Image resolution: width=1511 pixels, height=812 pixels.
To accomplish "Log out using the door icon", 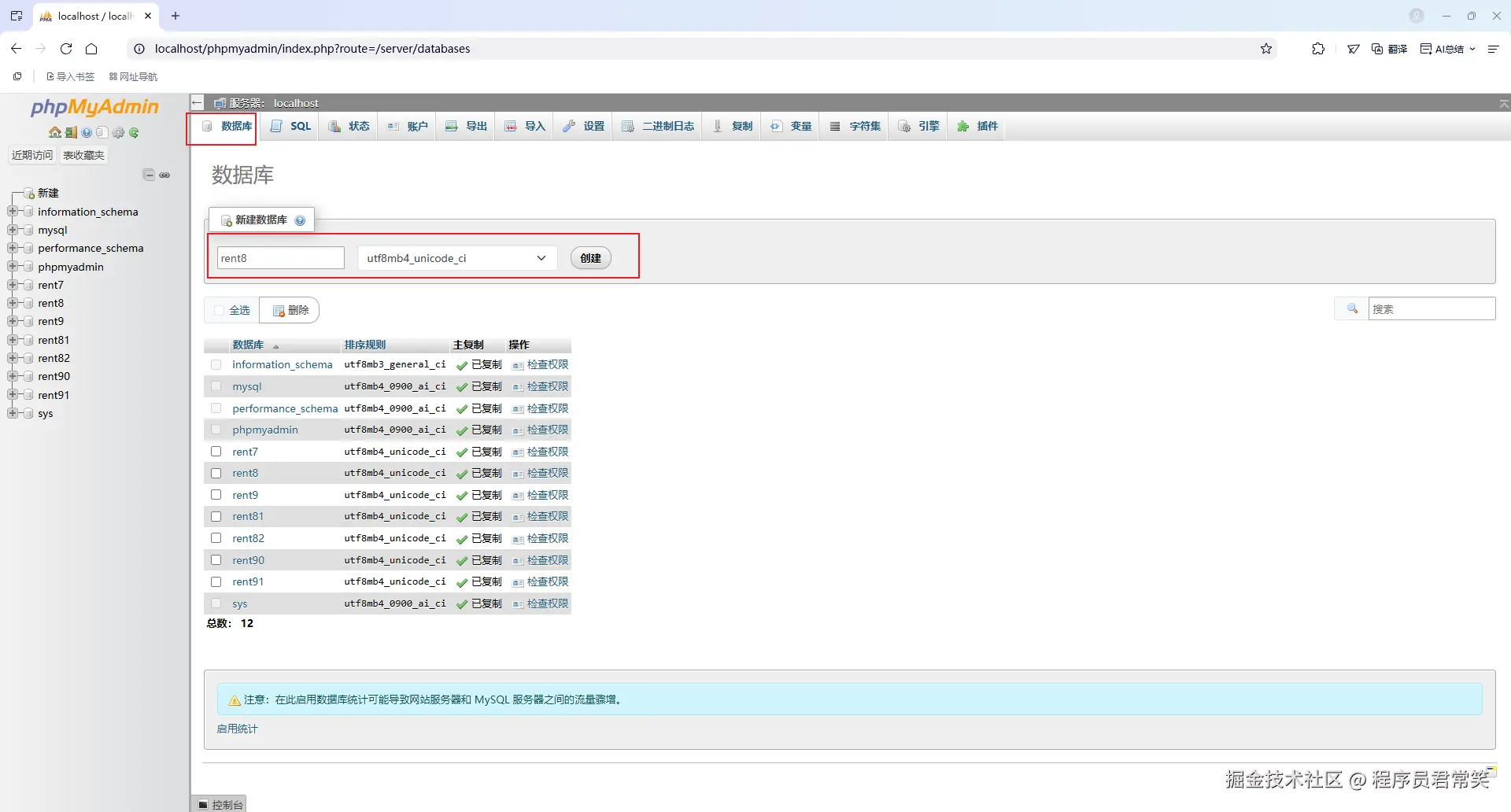I will (x=71, y=133).
